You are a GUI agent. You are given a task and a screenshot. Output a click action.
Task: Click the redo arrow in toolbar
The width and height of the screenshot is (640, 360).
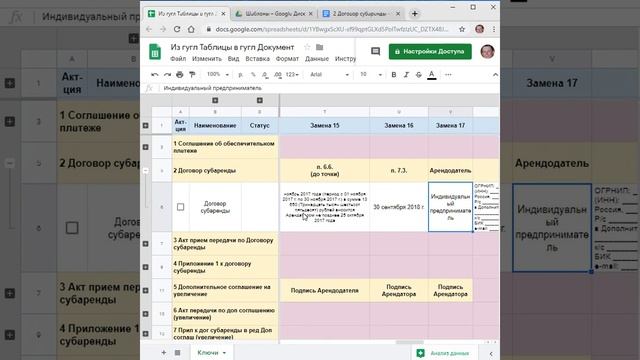click(167, 75)
